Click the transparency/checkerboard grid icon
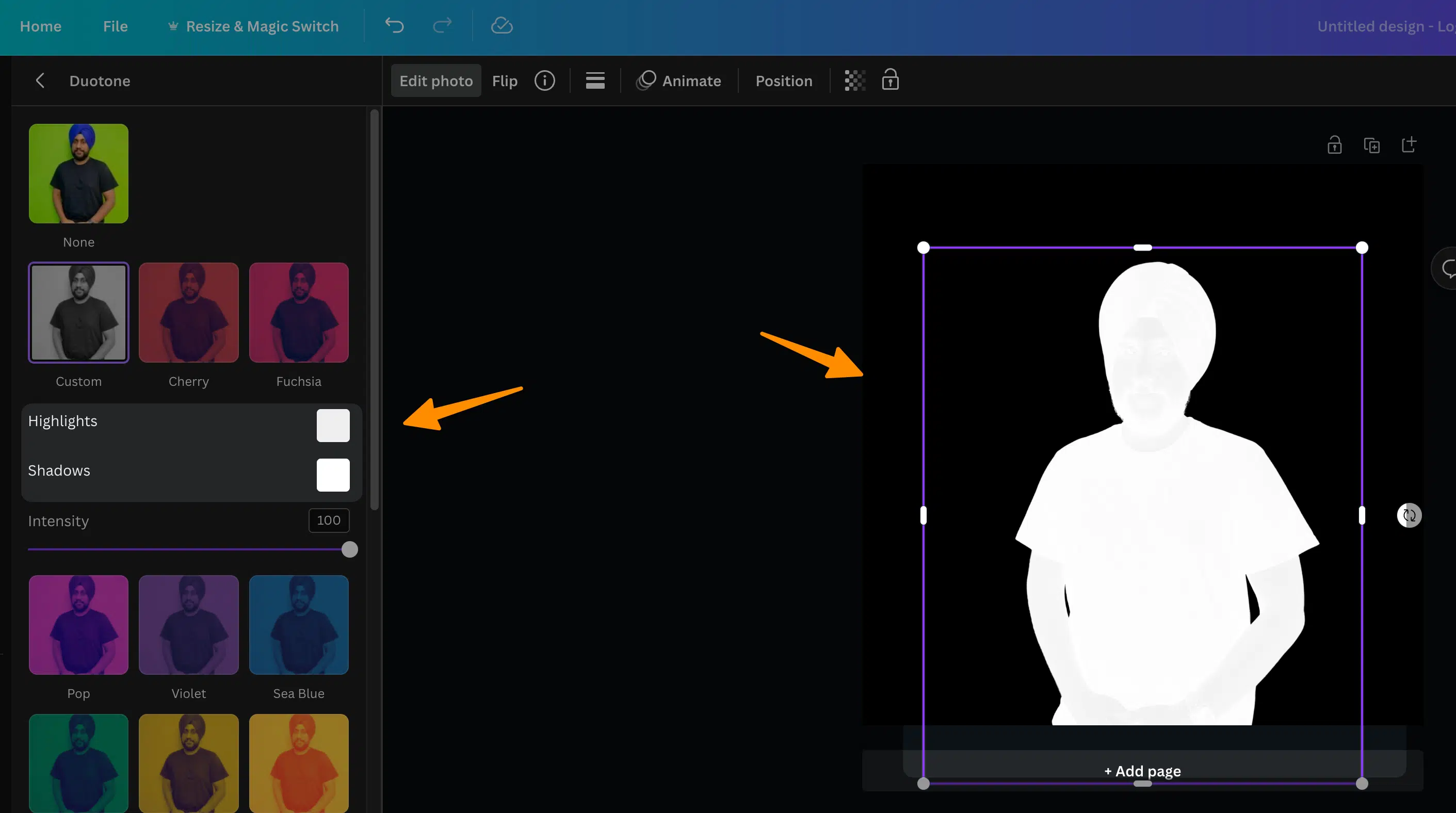Viewport: 1456px width, 813px height. (x=852, y=80)
